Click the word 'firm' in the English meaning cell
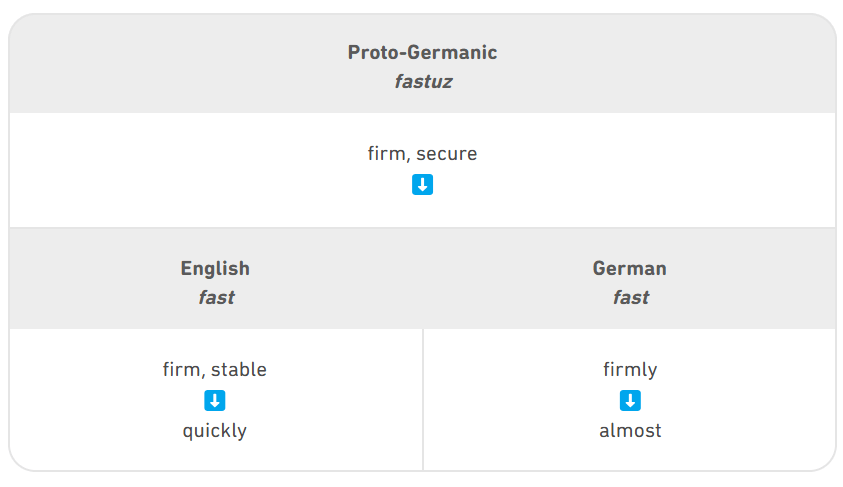The height and width of the screenshot is (487, 843). [x=182, y=370]
